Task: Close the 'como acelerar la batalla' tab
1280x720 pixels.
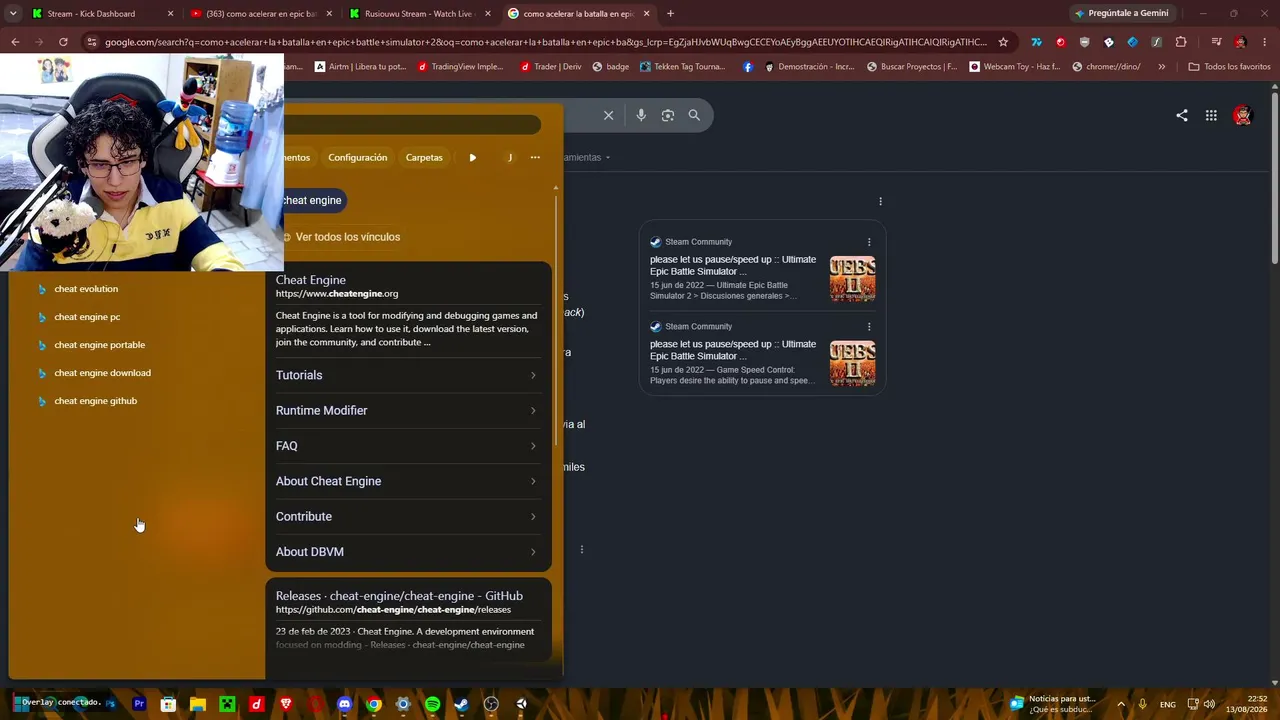Action: pyautogui.click(x=646, y=14)
